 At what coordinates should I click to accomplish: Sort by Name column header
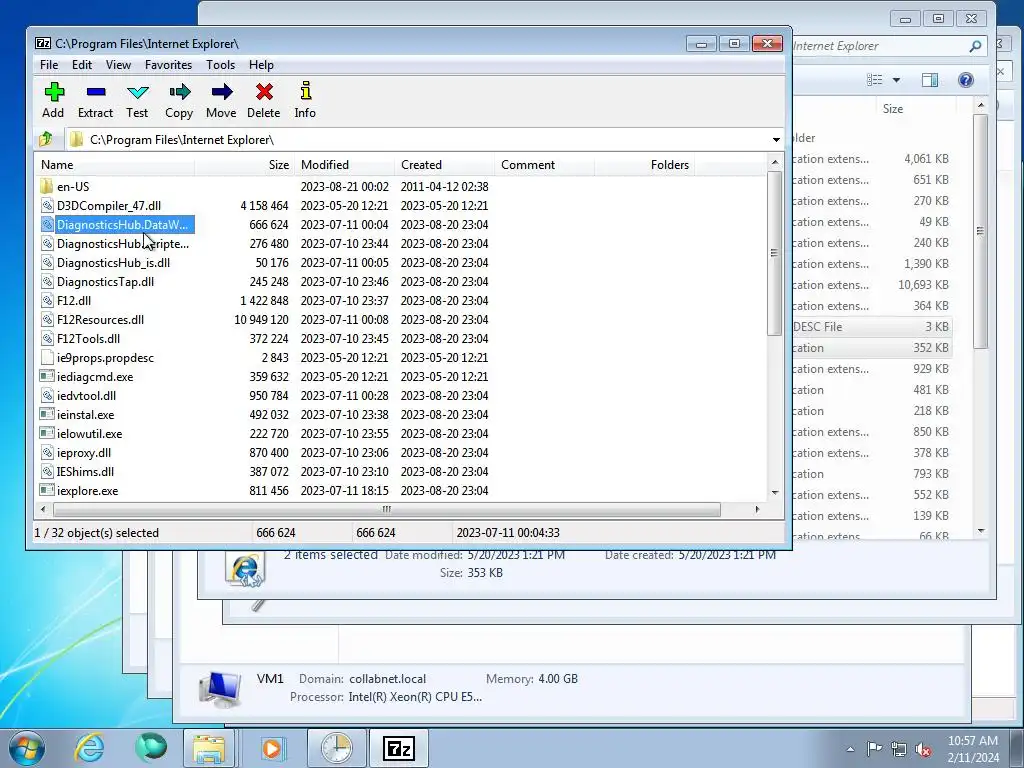pyautogui.click(x=115, y=165)
